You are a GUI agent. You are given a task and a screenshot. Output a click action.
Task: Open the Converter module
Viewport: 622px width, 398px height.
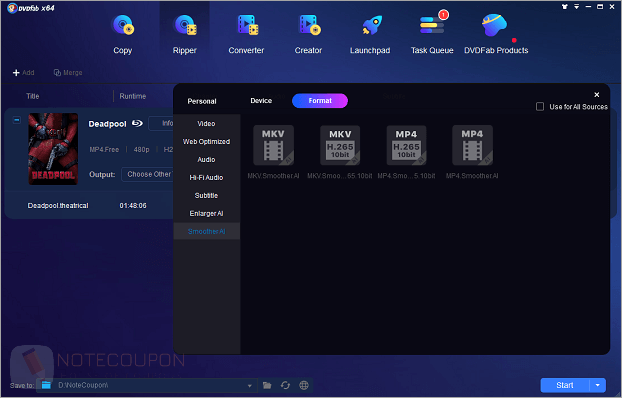pos(246,35)
